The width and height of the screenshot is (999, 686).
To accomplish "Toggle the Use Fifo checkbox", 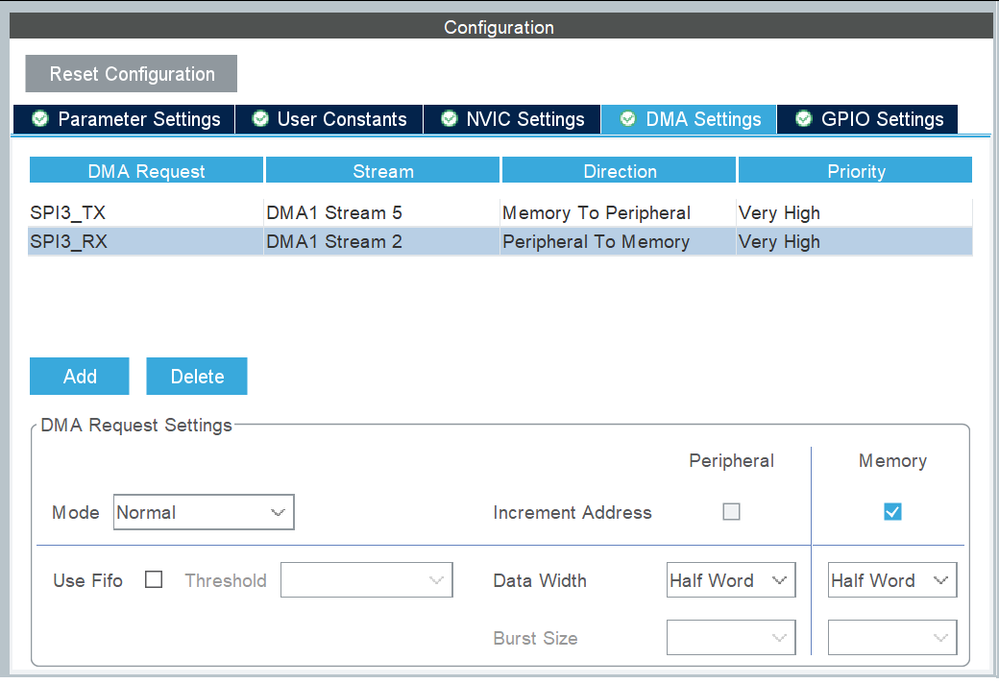I will point(154,580).
